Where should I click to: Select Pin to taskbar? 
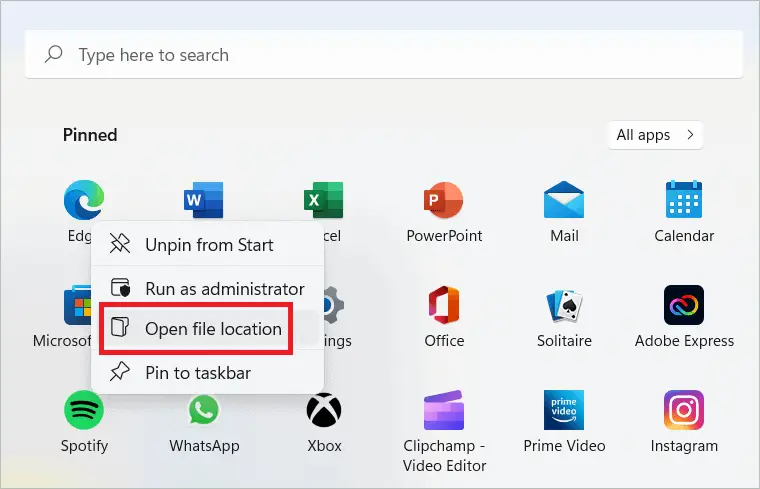click(x=207, y=373)
